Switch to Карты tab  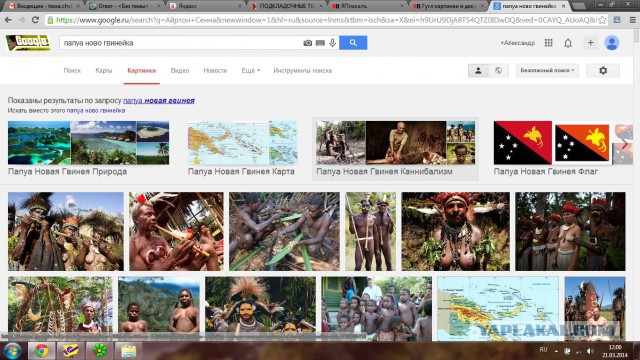pos(104,71)
